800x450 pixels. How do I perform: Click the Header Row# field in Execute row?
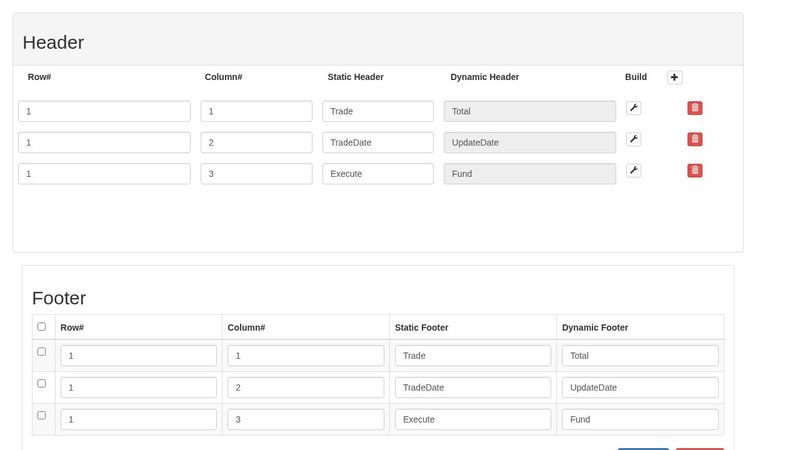104,173
